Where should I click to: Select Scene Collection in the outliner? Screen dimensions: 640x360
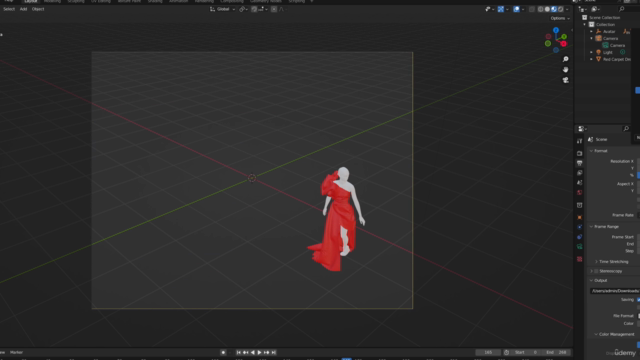604,18
